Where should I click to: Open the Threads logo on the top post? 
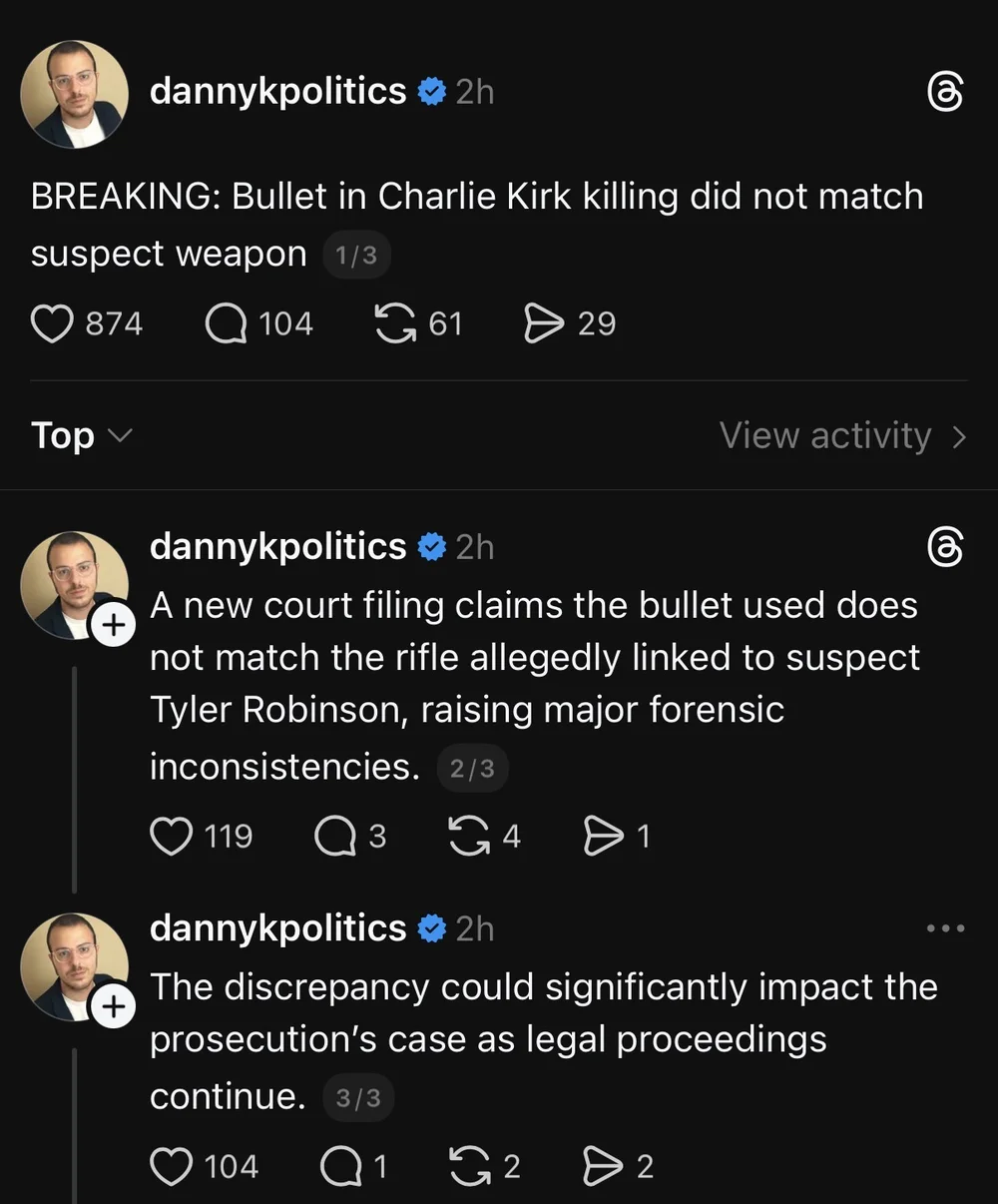[x=945, y=93]
